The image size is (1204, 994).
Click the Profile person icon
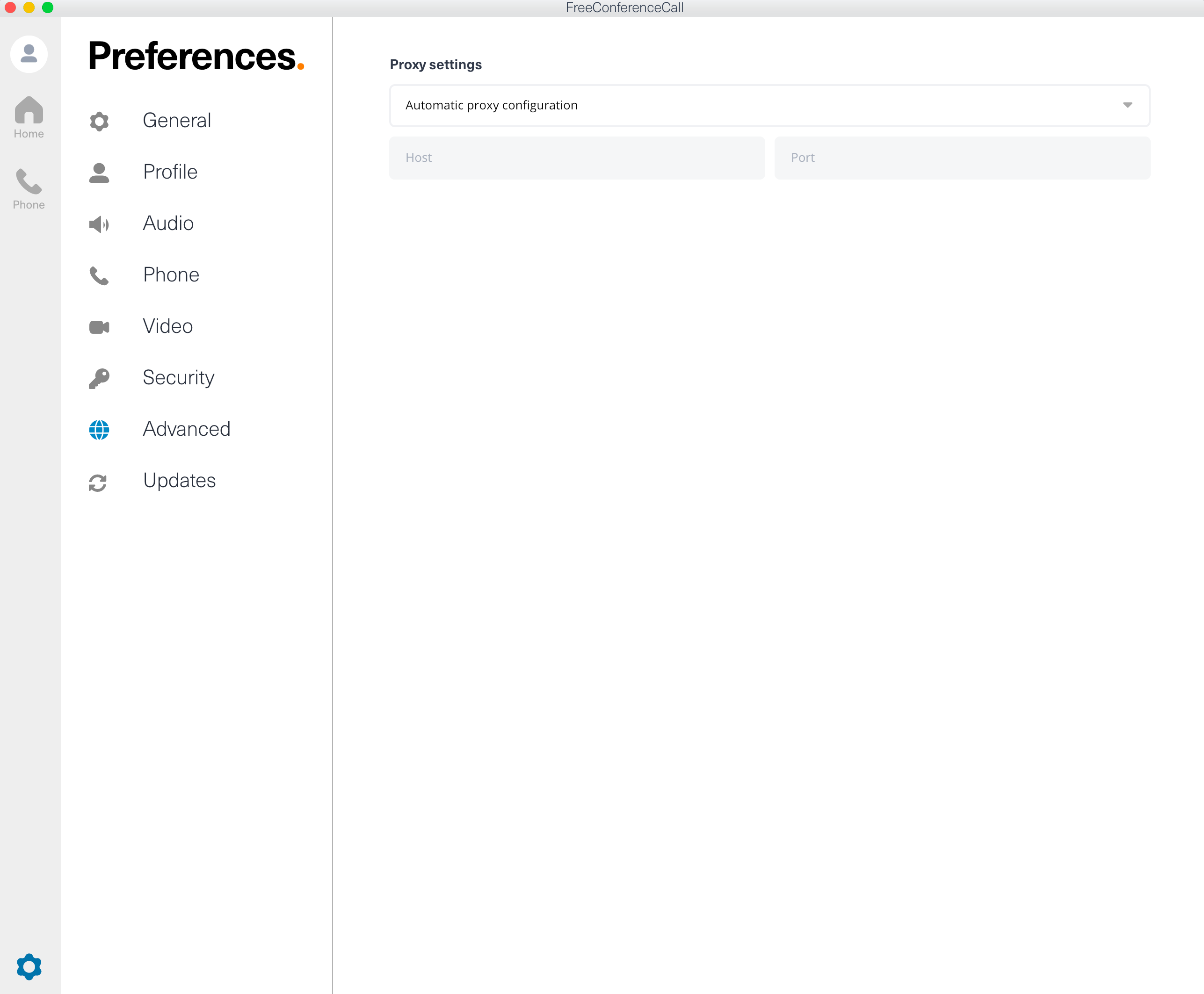tap(99, 172)
